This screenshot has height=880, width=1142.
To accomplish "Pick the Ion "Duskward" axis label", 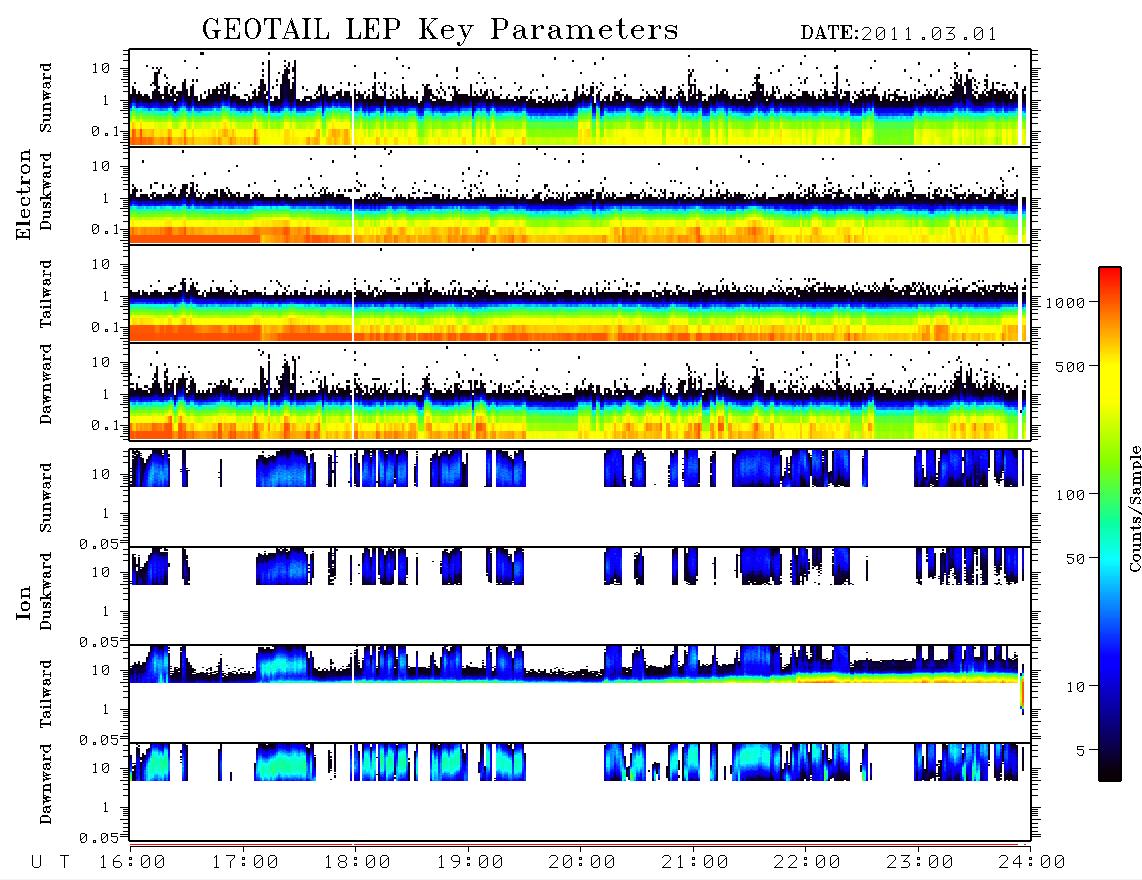I will click(46, 592).
